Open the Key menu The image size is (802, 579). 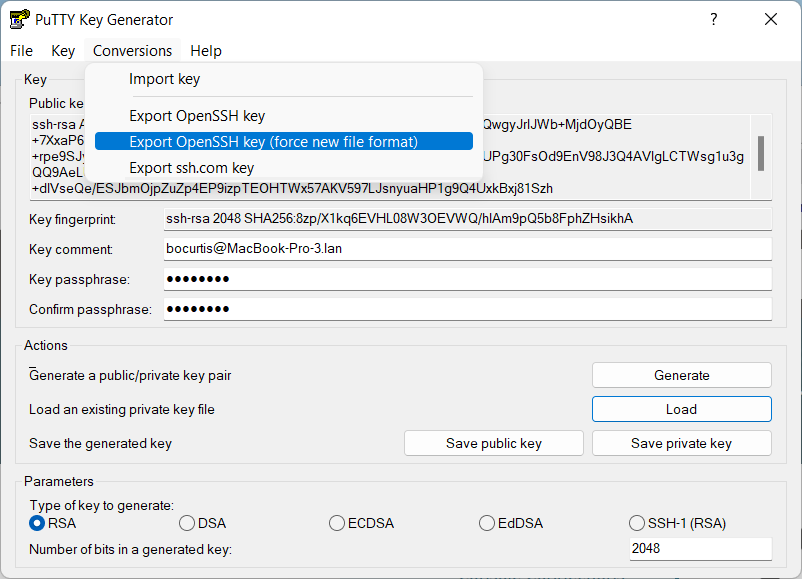pyautogui.click(x=63, y=51)
